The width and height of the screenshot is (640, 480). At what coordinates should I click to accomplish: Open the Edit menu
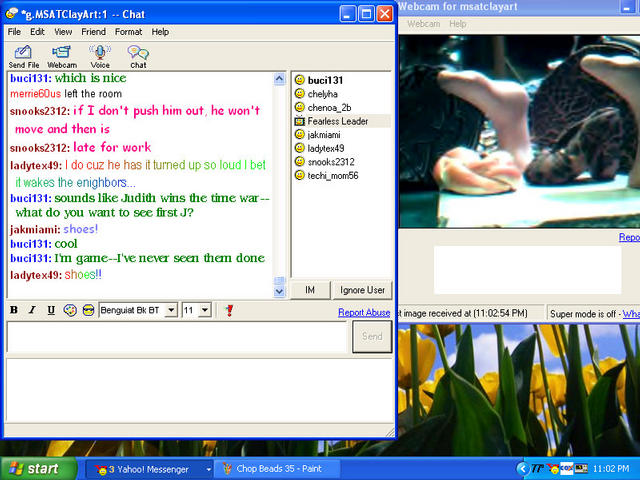37,32
